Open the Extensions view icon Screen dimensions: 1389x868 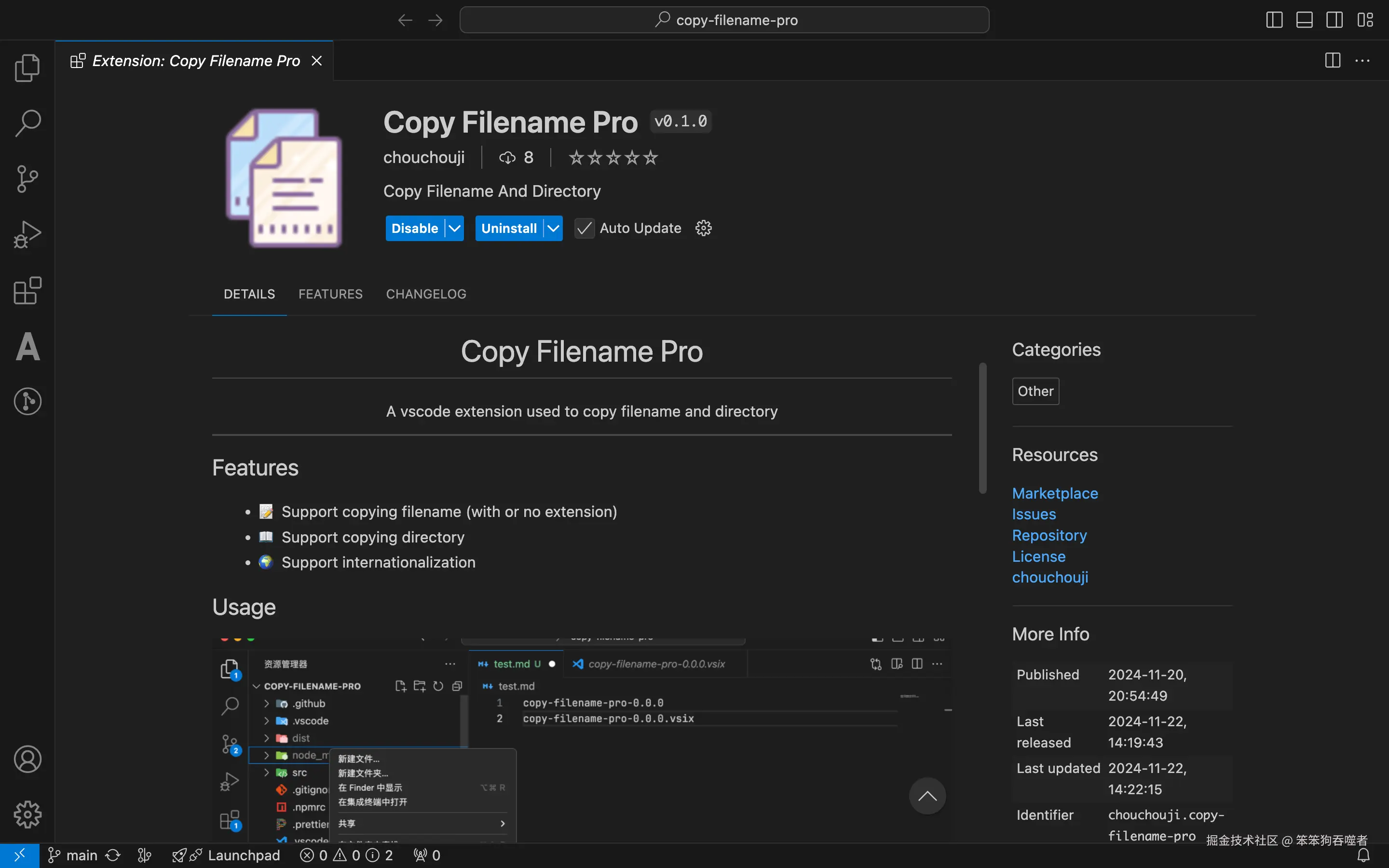click(x=27, y=290)
